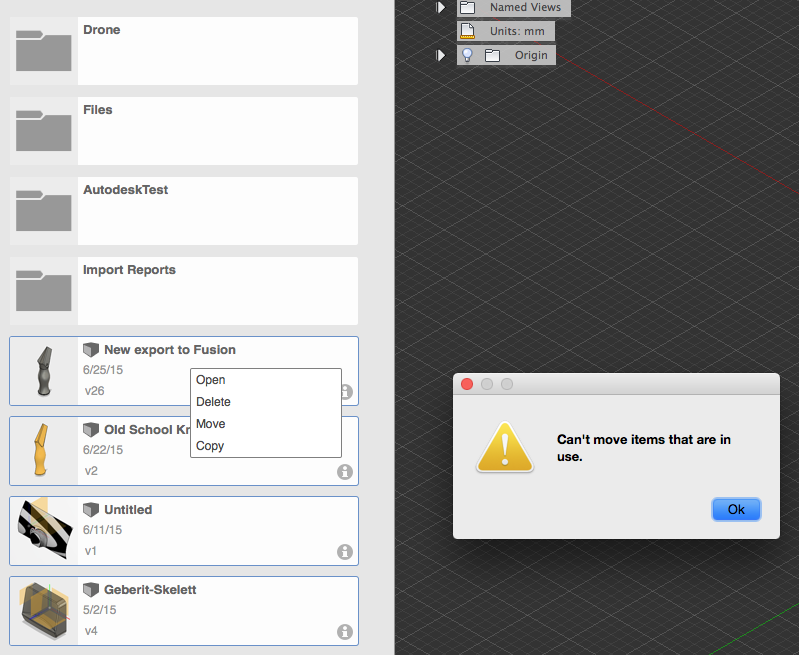The width and height of the screenshot is (799, 655).
Task: Click the Origin folder icon
Action: coord(492,55)
